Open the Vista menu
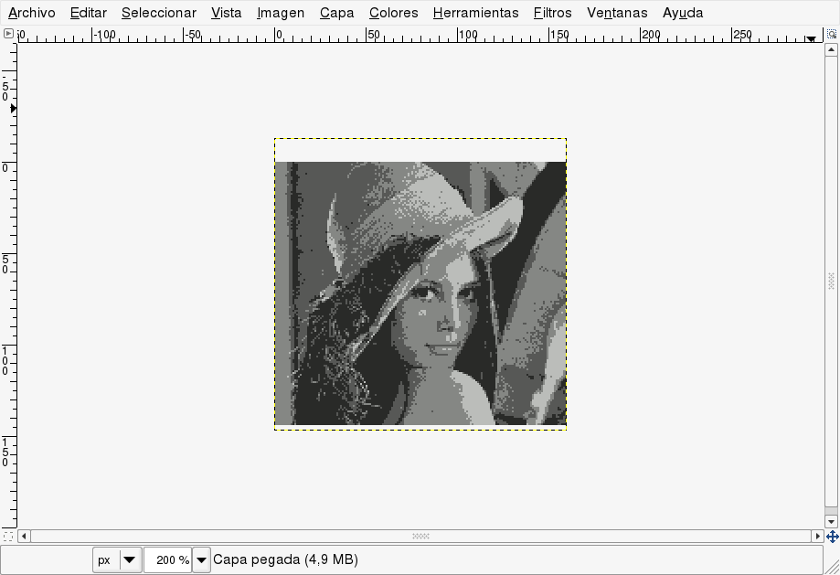Viewport: 840px width, 575px height. 226,13
